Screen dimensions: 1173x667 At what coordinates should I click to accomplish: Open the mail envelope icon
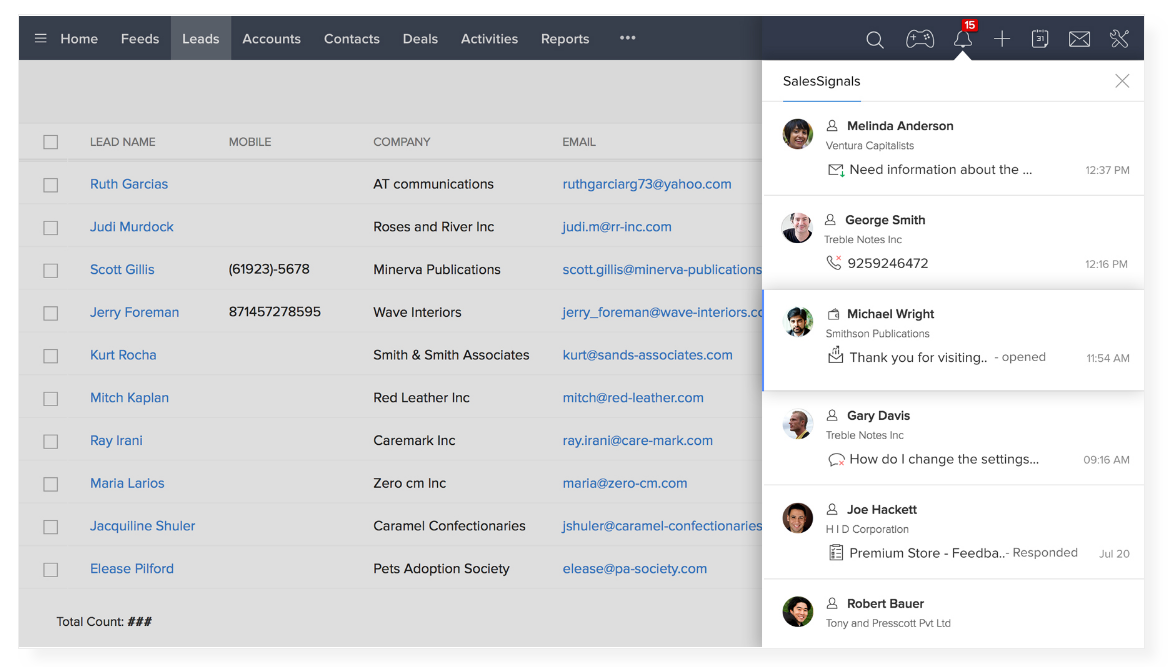click(1079, 39)
